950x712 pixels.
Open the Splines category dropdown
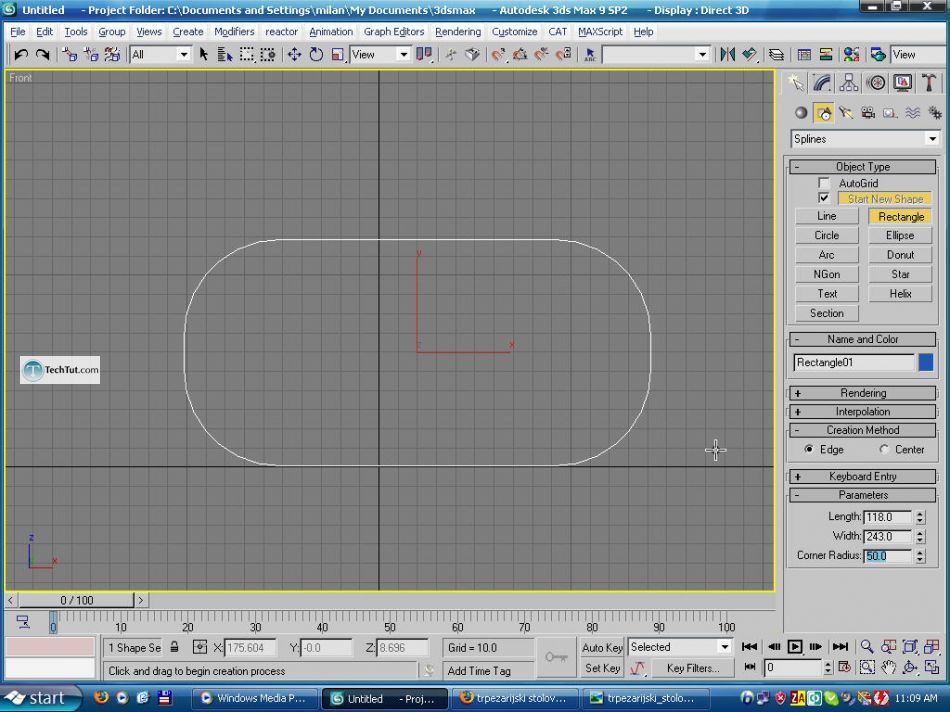point(865,139)
